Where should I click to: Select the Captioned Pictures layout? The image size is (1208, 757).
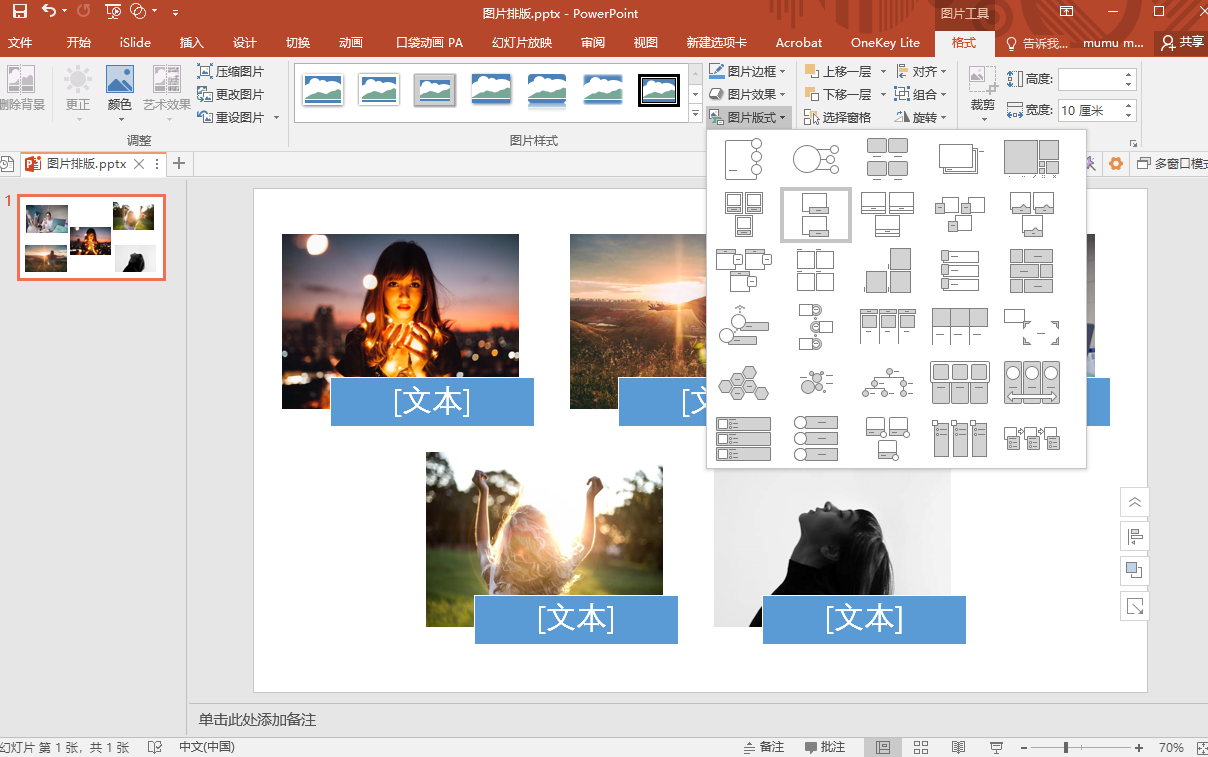pos(743,214)
